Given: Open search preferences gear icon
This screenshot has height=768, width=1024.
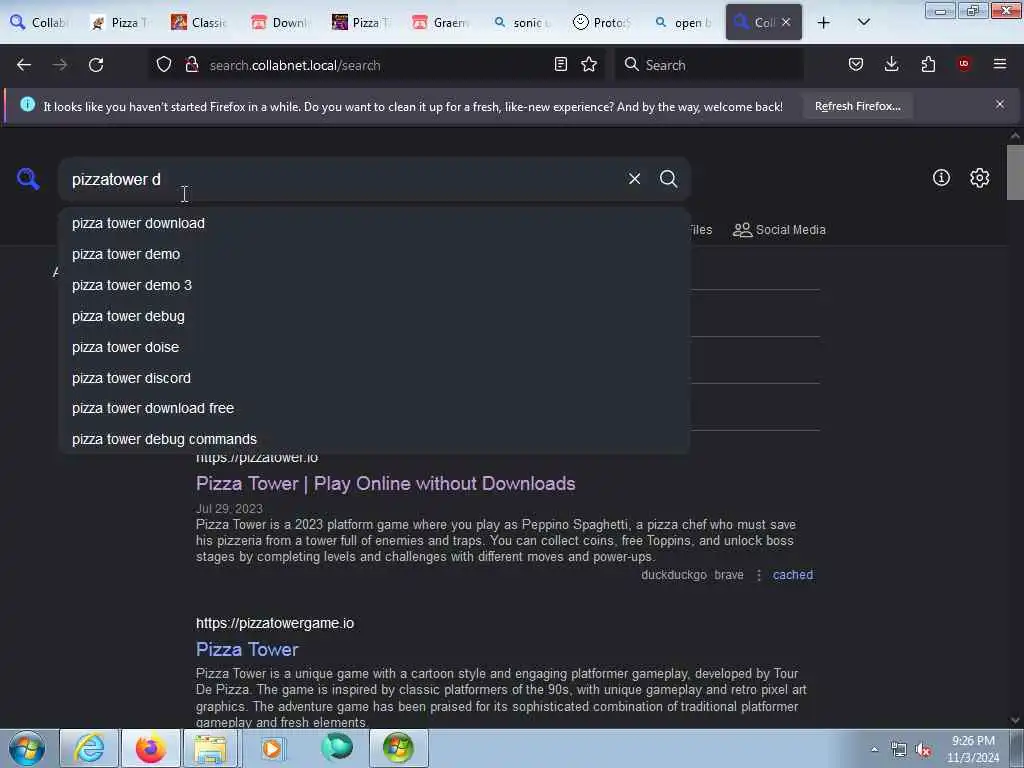Looking at the screenshot, I should [x=980, y=178].
